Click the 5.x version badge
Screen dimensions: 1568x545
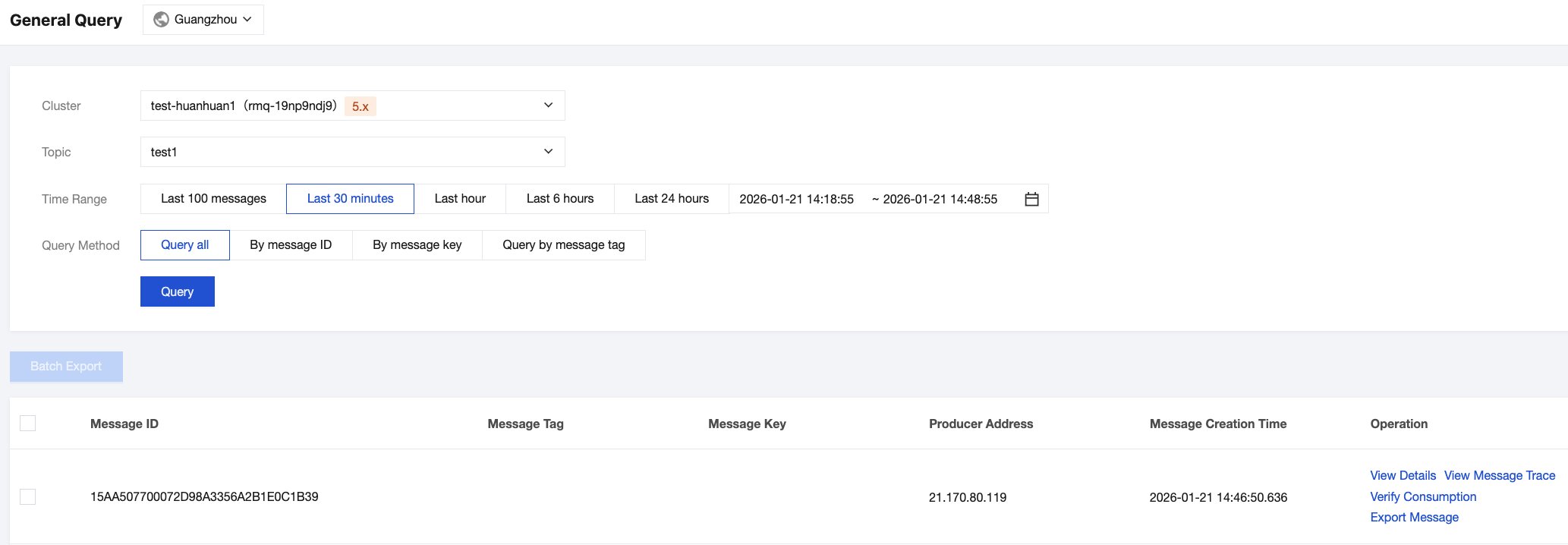[360, 106]
